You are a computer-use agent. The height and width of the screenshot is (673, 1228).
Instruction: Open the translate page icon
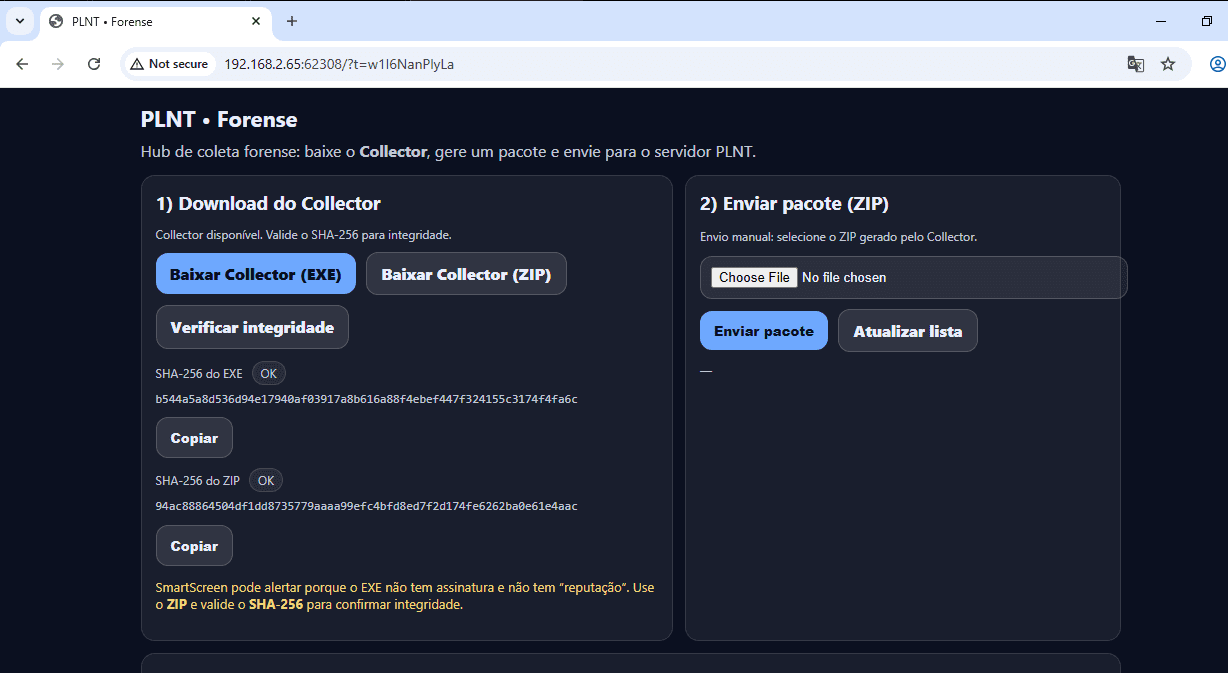[x=1135, y=64]
